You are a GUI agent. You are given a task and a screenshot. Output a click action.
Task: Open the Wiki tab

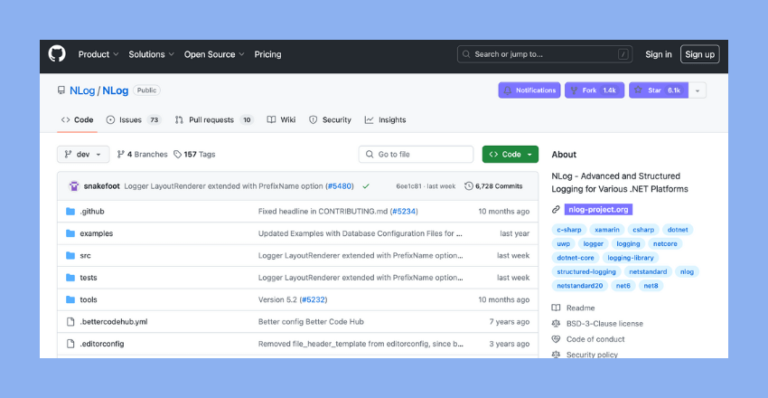[281, 120]
